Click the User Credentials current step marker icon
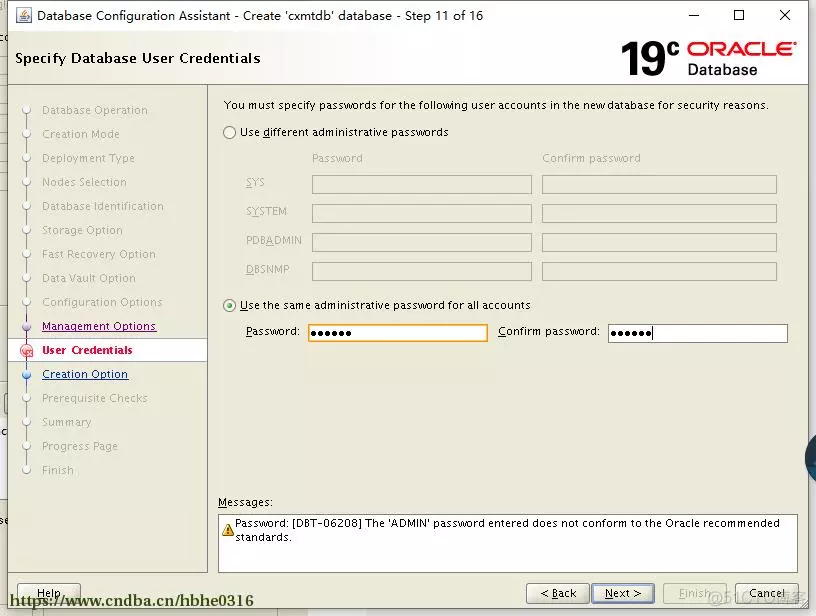The height and width of the screenshot is (616, 816). pos(27,351)
